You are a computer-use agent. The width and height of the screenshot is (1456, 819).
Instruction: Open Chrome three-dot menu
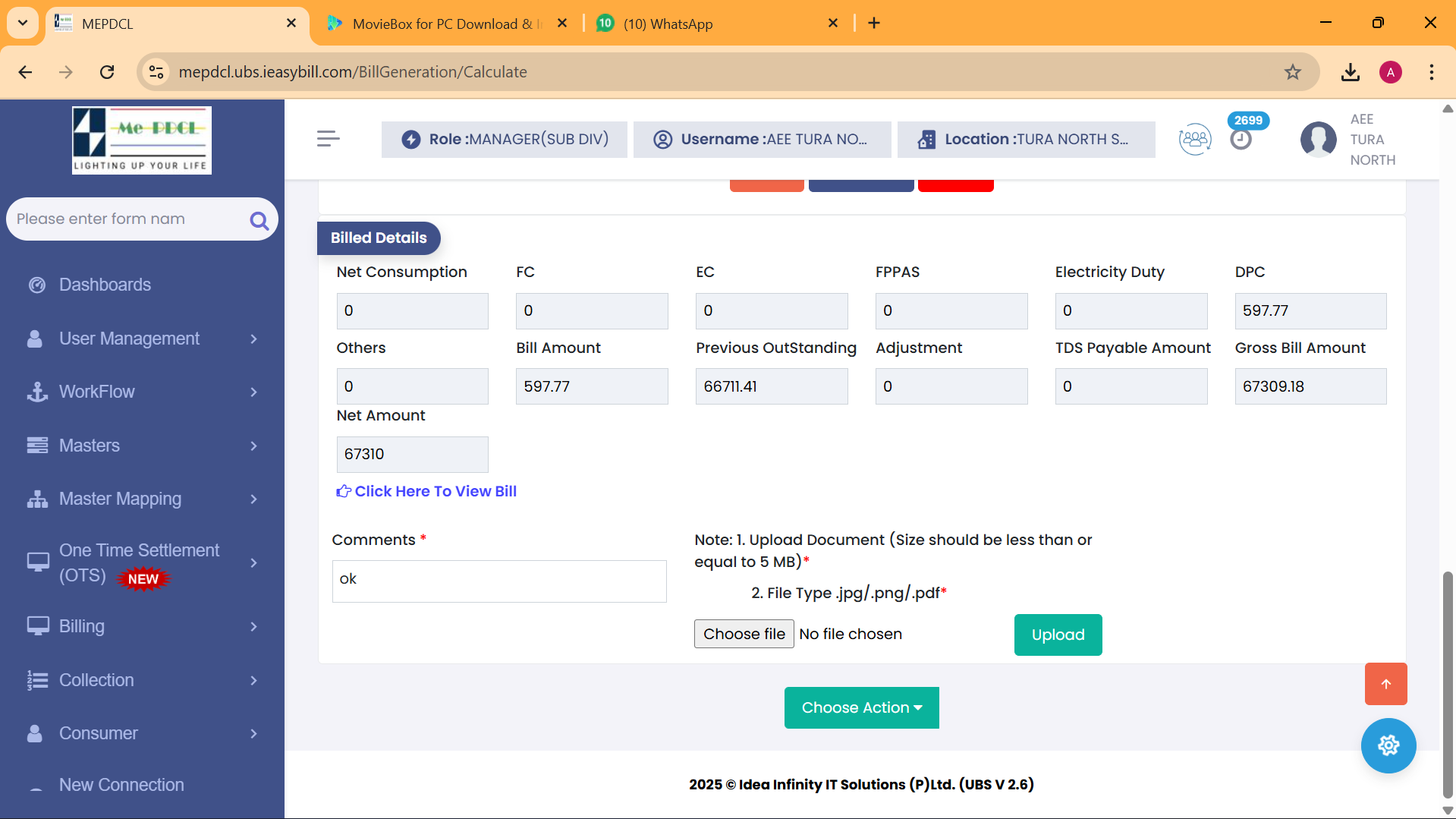[x=1431, y=72]
